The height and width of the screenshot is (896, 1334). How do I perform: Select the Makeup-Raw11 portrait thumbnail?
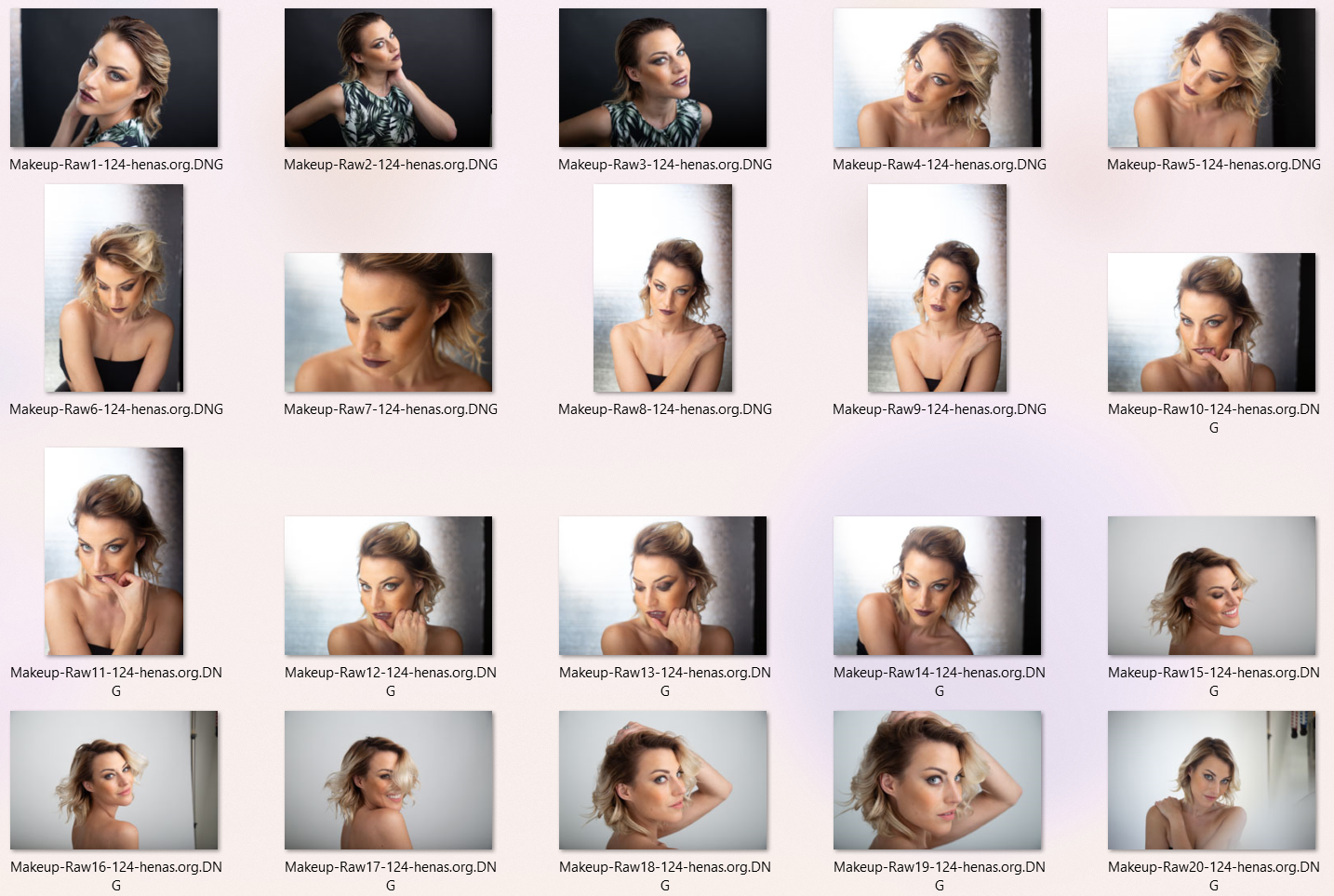coord(113,551)
